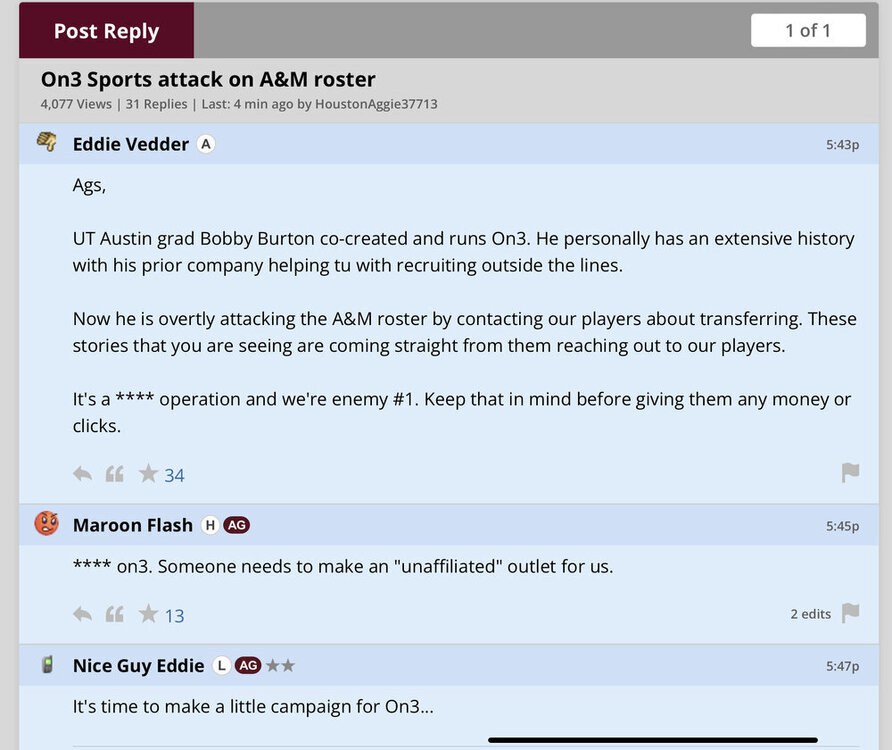892x750 pixels.
Task: Flag Maroon Flash's post
Action: click(x=850, y=613)
